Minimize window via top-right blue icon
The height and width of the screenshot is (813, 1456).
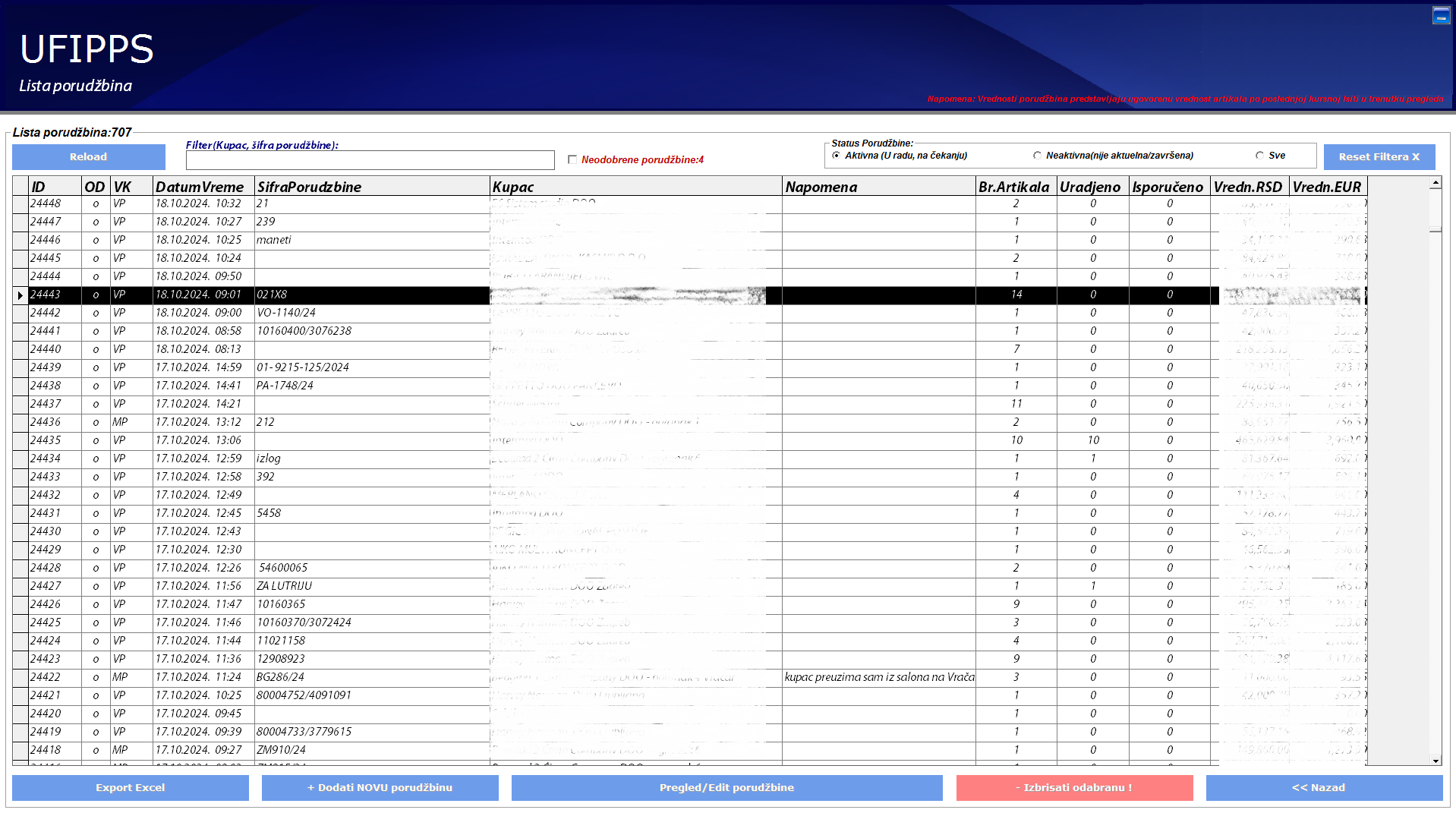tap(1441, 15)
